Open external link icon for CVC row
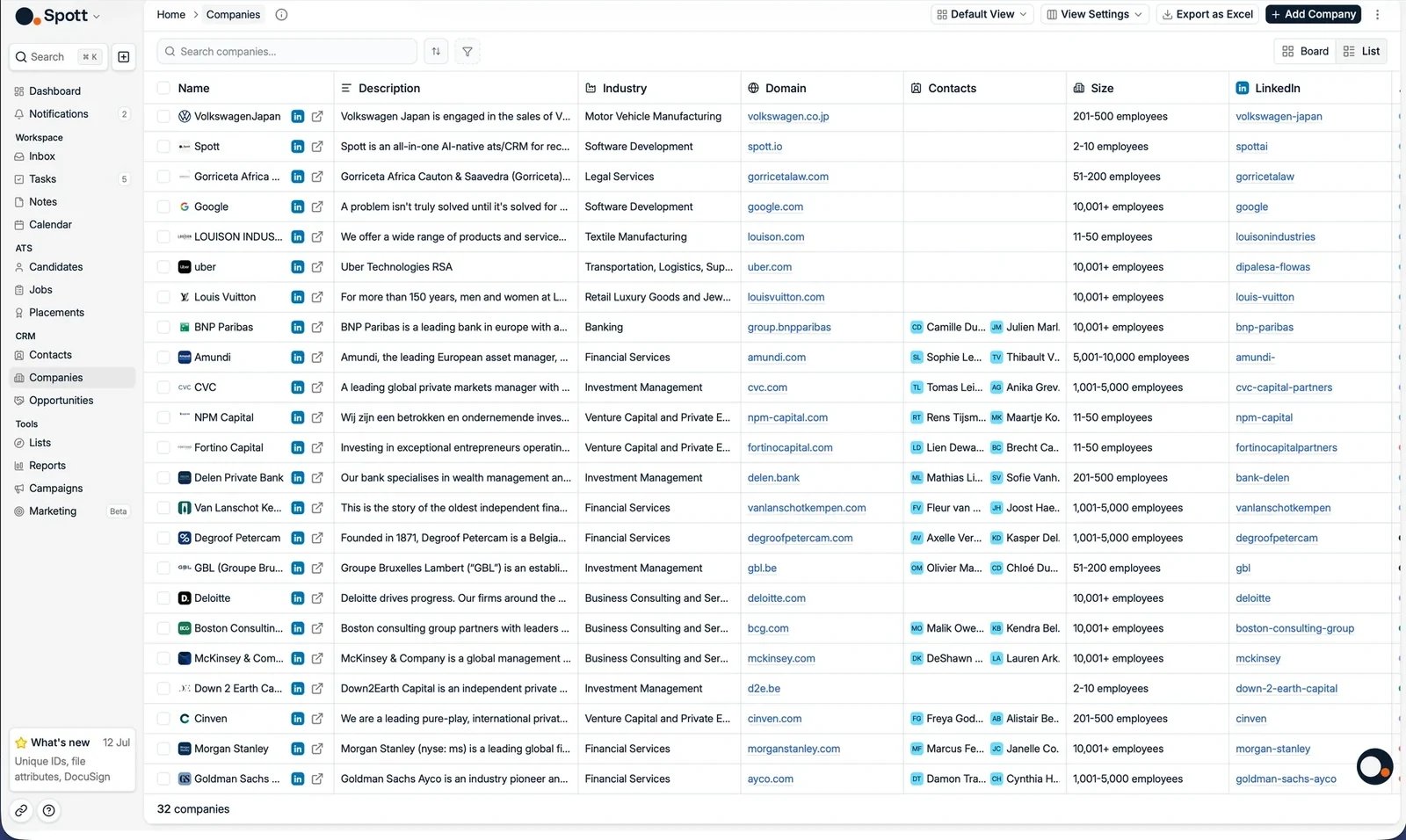Viewport: 1406px width, 840px height. 317,387
